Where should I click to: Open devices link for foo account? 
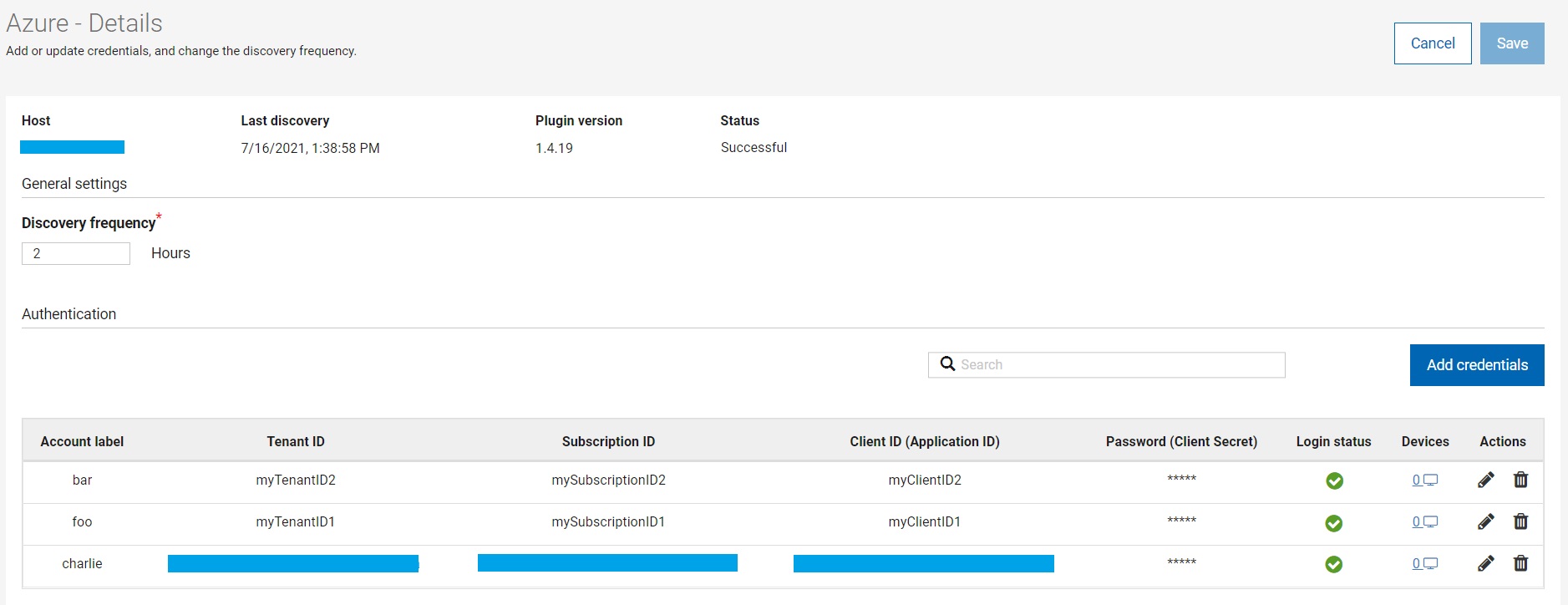tap(1424, 522)
